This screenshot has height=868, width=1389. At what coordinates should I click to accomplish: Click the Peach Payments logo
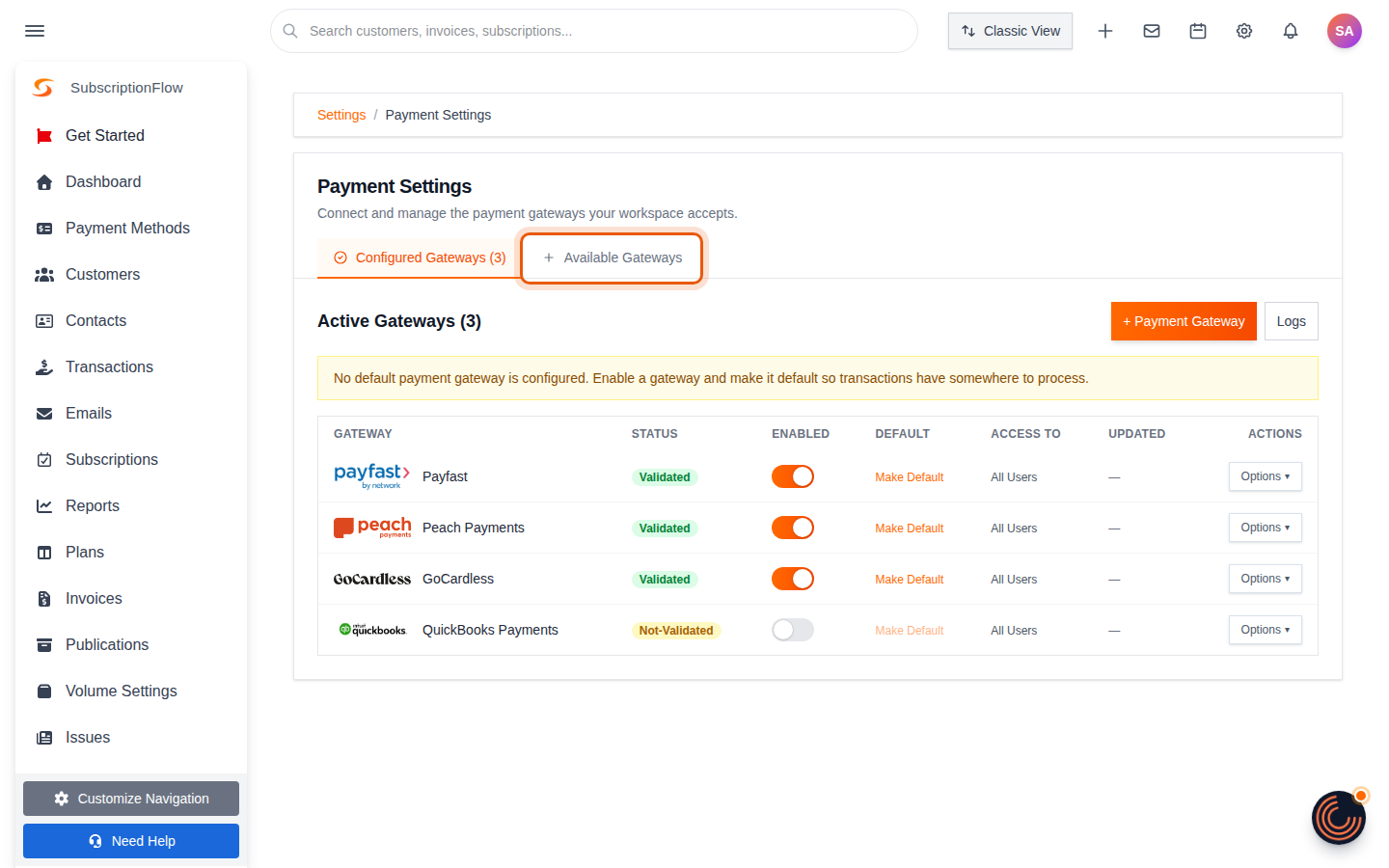[x=372, y=528]
